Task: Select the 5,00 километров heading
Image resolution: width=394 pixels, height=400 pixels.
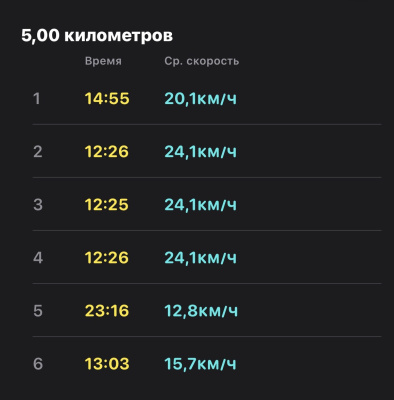Action: [97, 35]
